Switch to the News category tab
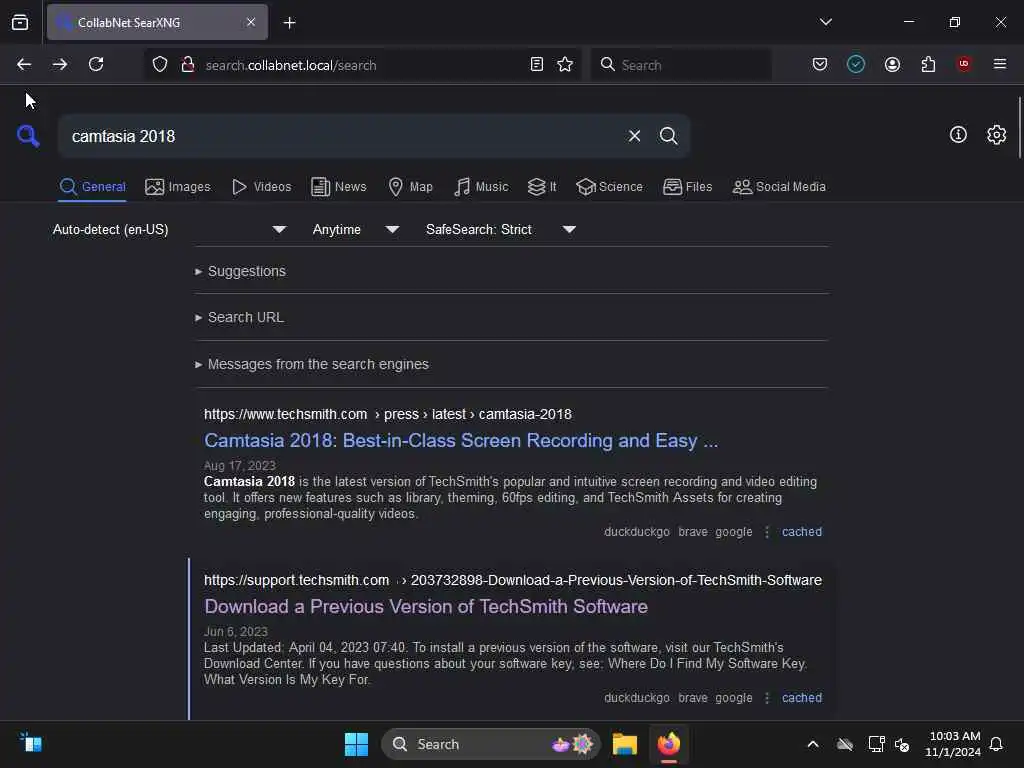 point(338,187)
